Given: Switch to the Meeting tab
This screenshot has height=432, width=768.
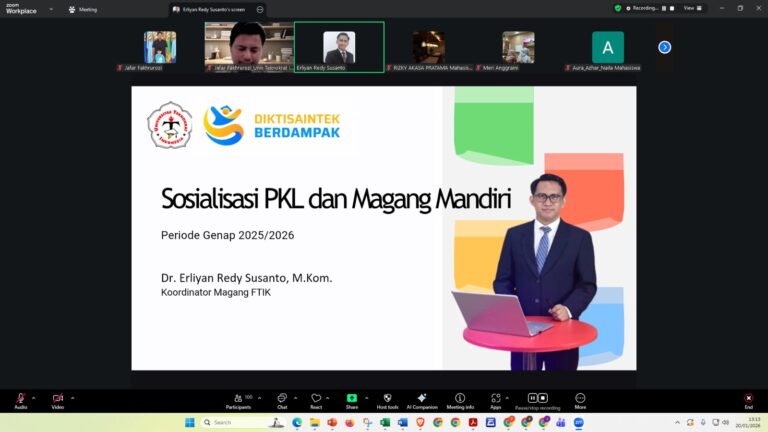Looking at the screenshot, I should (x=83, y=9).
